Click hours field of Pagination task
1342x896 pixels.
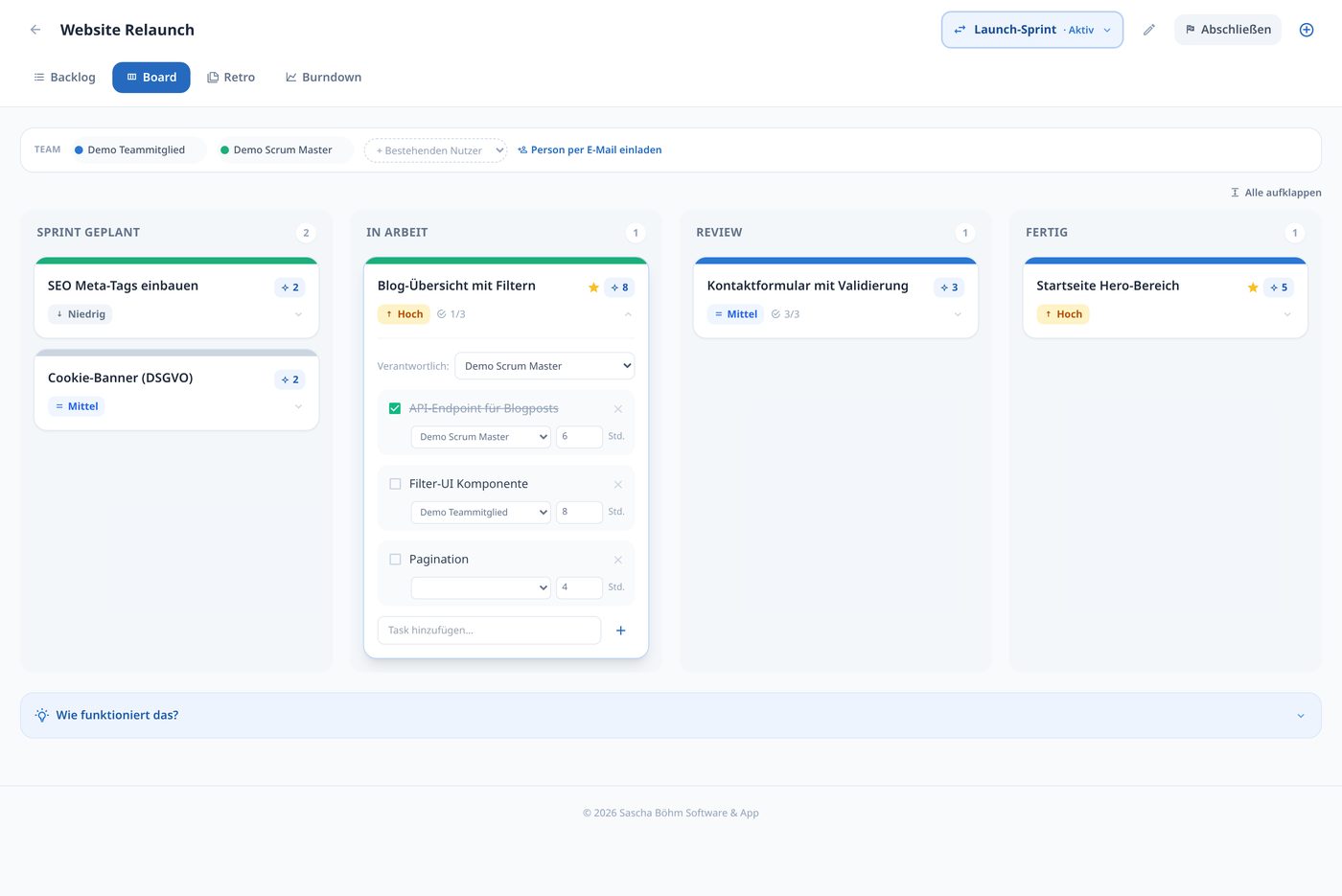click(579, 588)
